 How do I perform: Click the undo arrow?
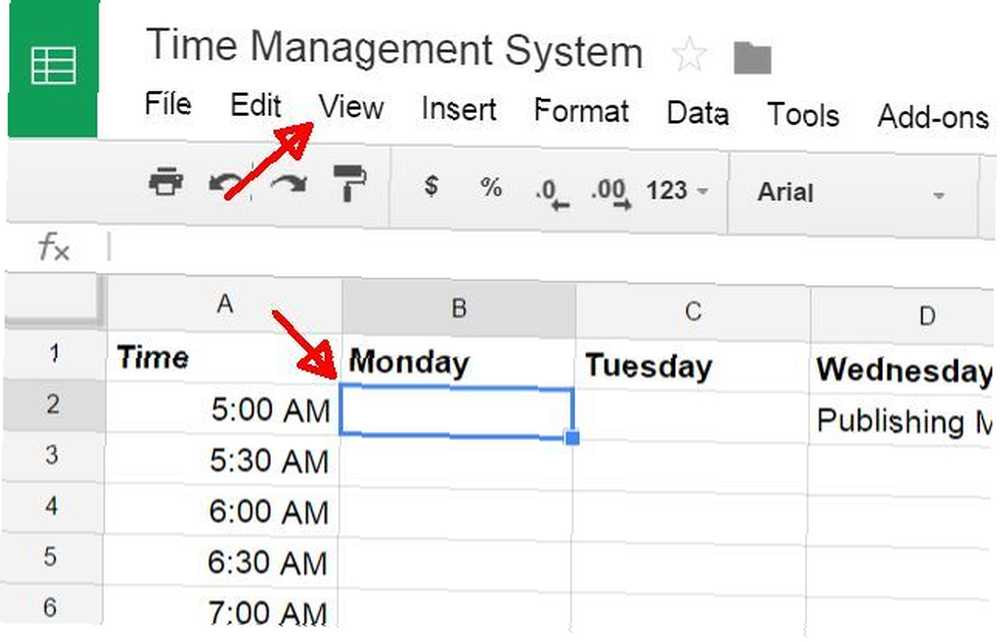(x=226, y=184)
